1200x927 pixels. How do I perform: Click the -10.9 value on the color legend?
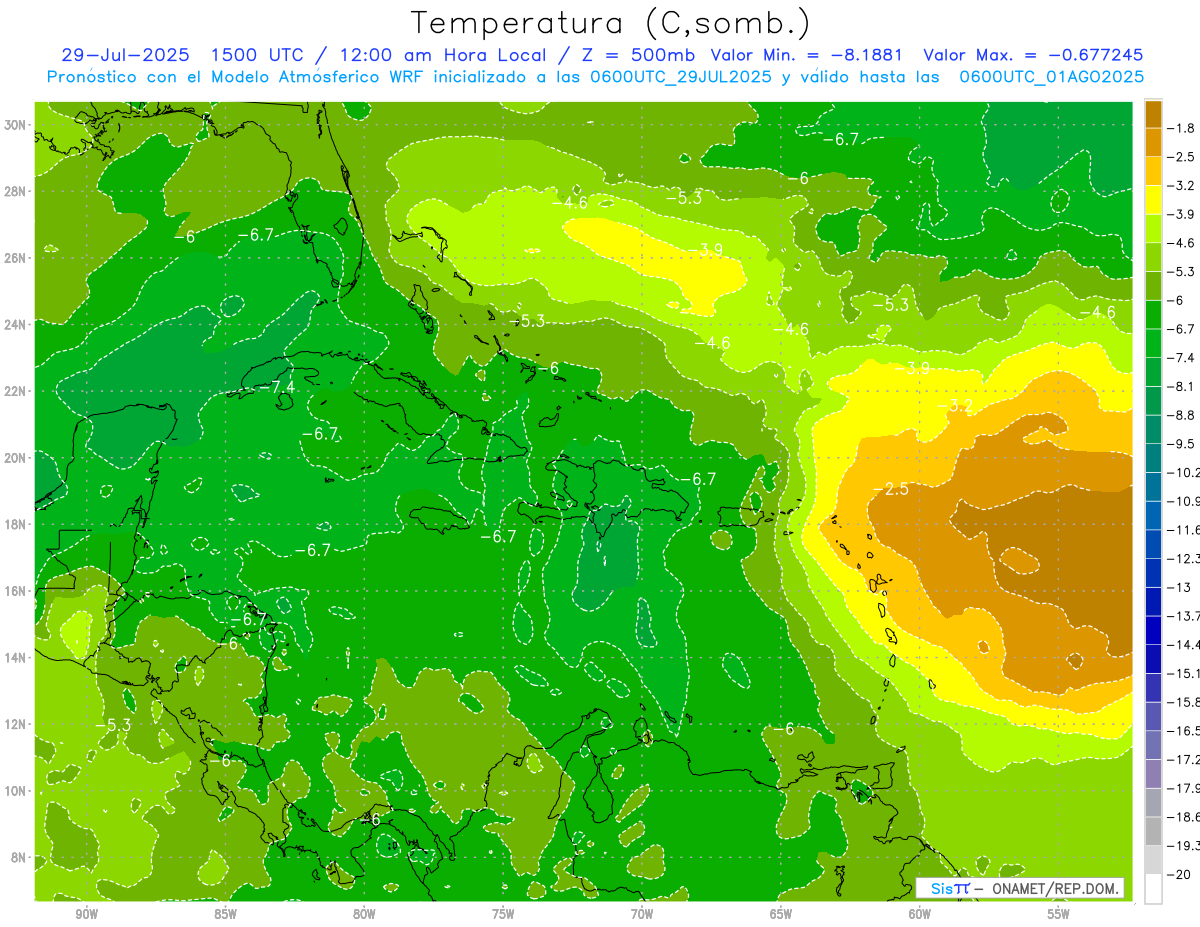(x=1184, y=501)
